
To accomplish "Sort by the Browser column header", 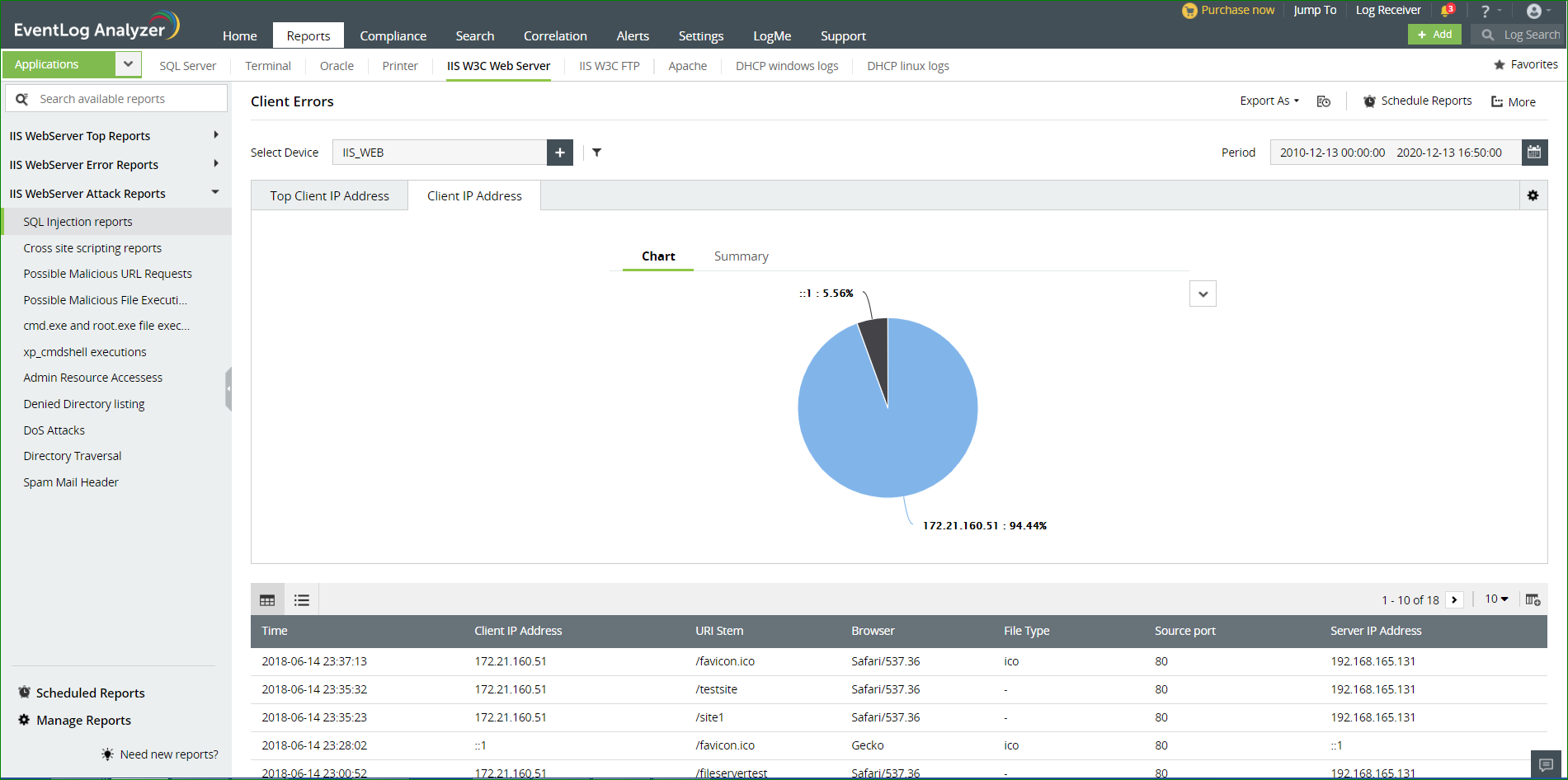I will click(873, 631).
